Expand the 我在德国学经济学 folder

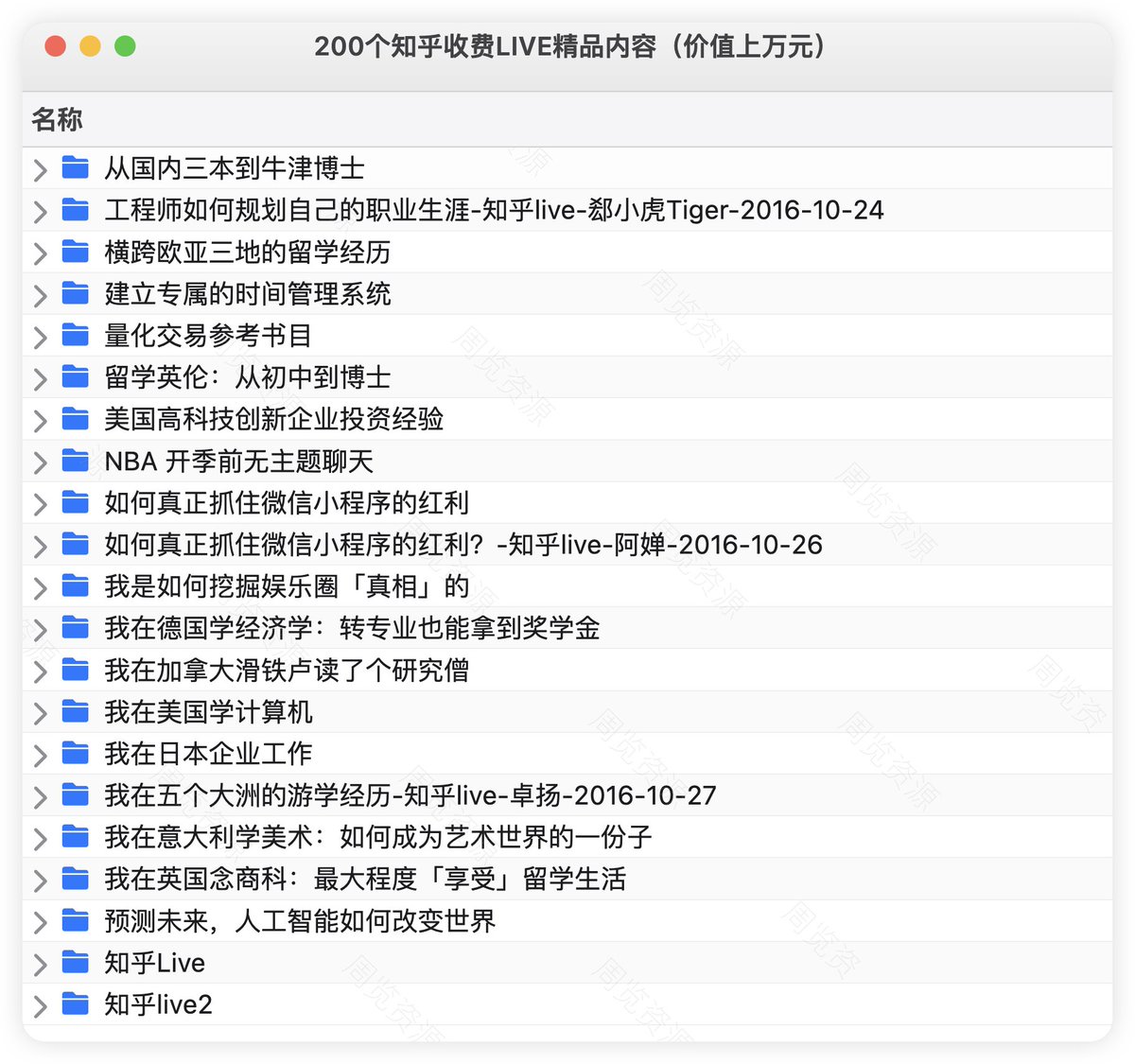click(40, 630)
